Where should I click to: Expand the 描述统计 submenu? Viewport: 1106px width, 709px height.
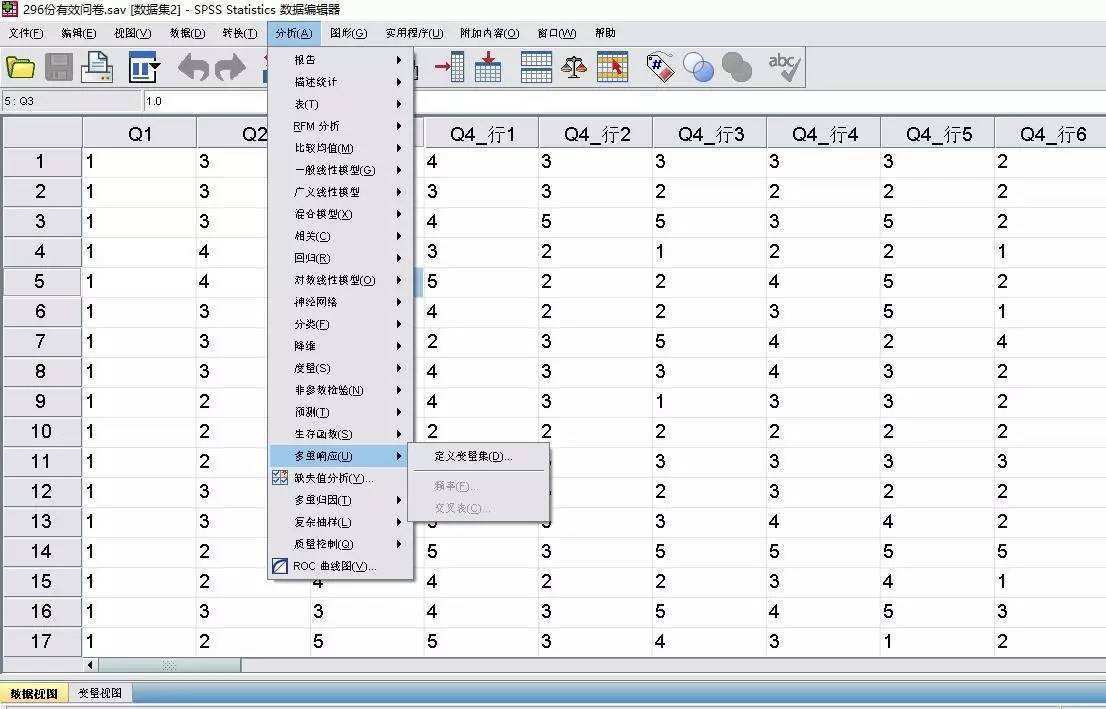(340, 82)
